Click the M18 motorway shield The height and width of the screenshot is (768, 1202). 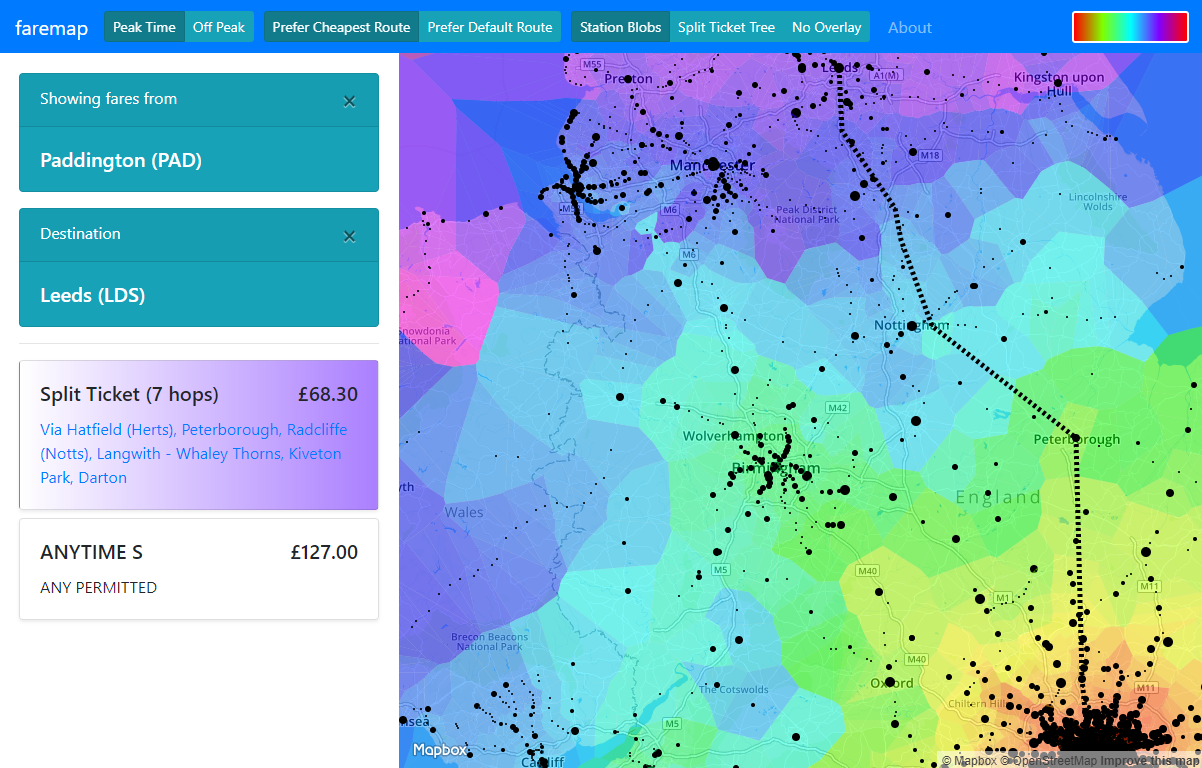pyautogui.click(x=930, y=155)
